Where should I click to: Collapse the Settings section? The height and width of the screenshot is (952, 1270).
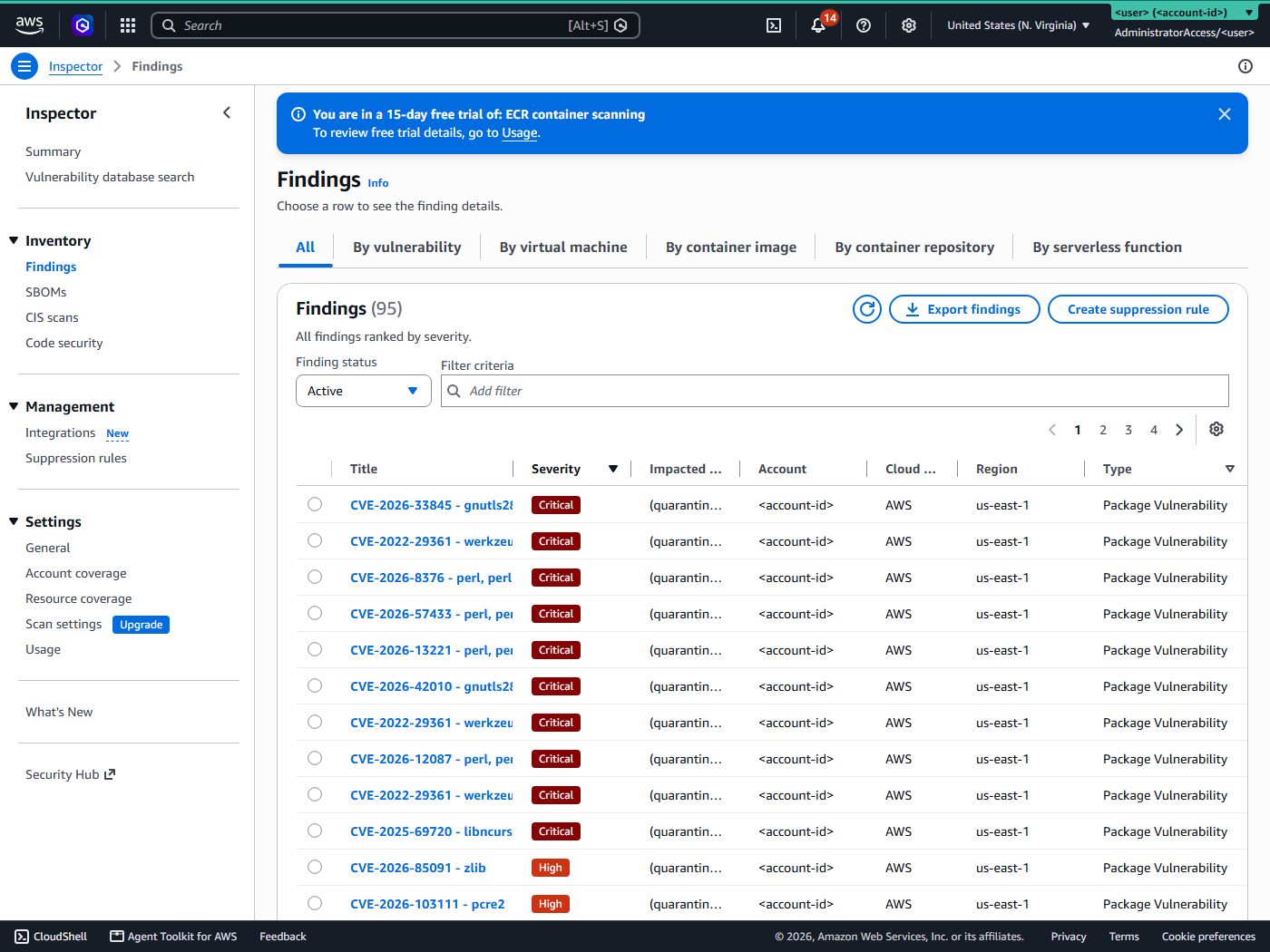click(x=14, y=521)
